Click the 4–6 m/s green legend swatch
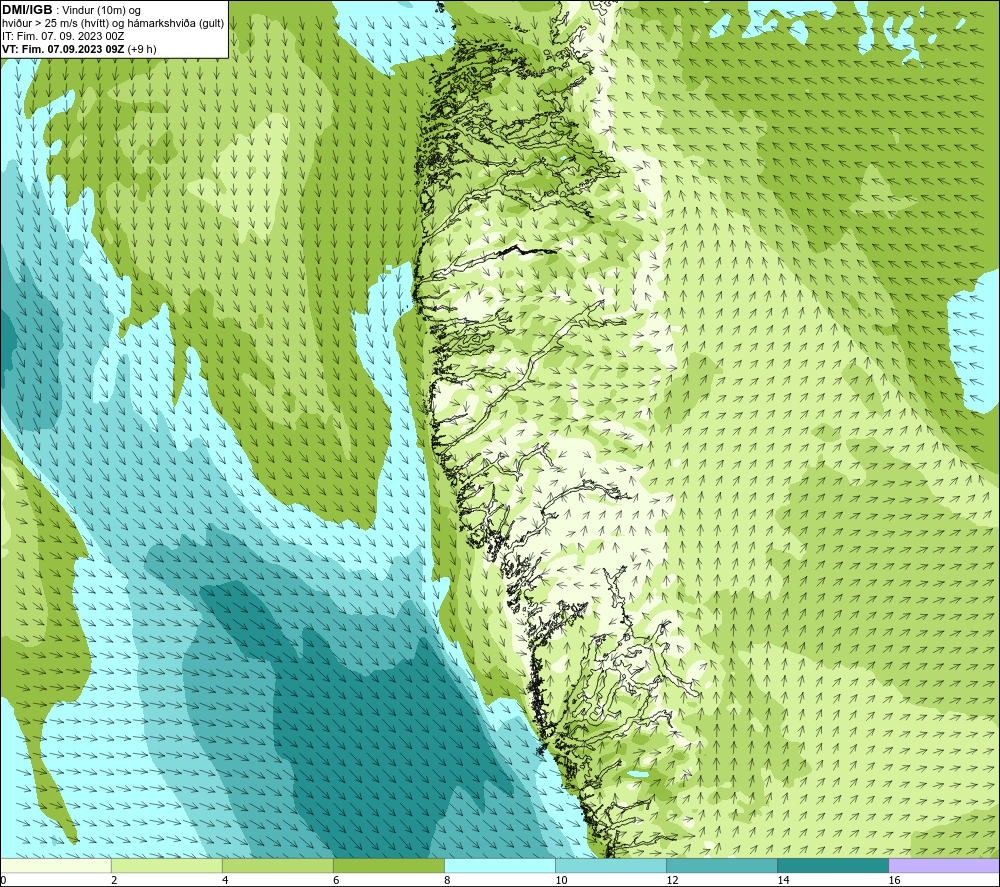 coord(277,865)
